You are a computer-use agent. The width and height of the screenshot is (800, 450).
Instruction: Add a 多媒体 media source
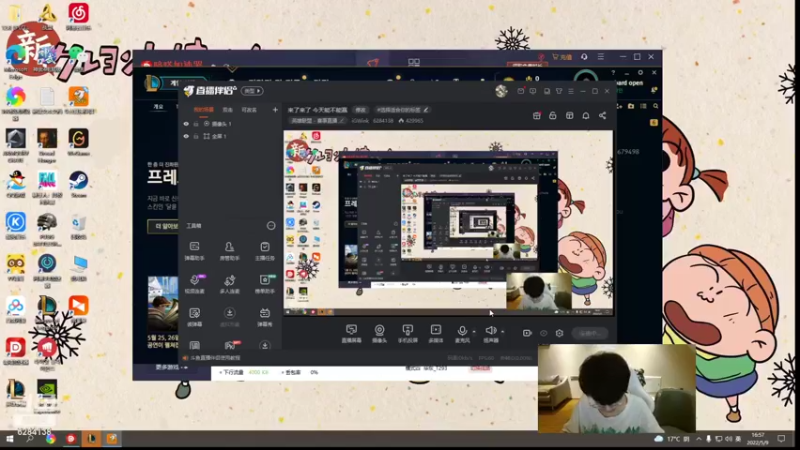[436, 333]
